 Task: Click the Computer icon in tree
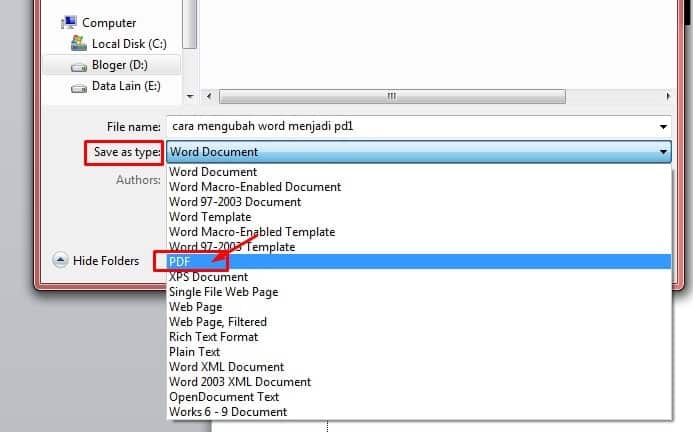coord(69,22)
